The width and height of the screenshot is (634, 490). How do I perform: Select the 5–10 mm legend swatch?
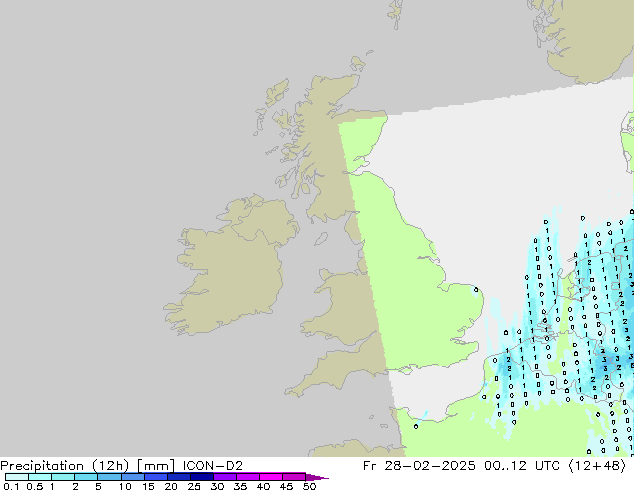click(x=110, y=477)
